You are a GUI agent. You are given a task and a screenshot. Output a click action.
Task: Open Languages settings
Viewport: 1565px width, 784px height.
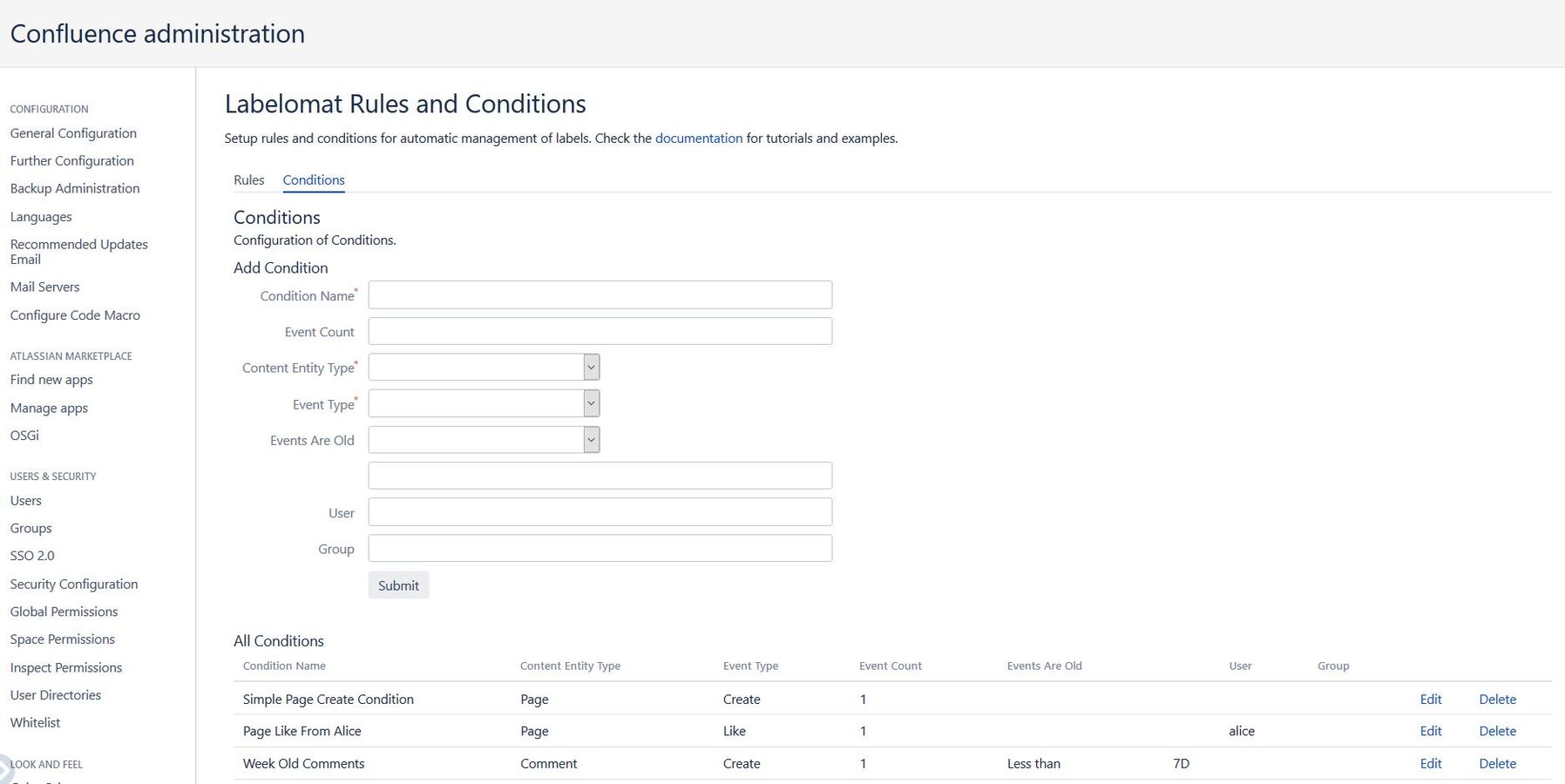tap(41, 217)
